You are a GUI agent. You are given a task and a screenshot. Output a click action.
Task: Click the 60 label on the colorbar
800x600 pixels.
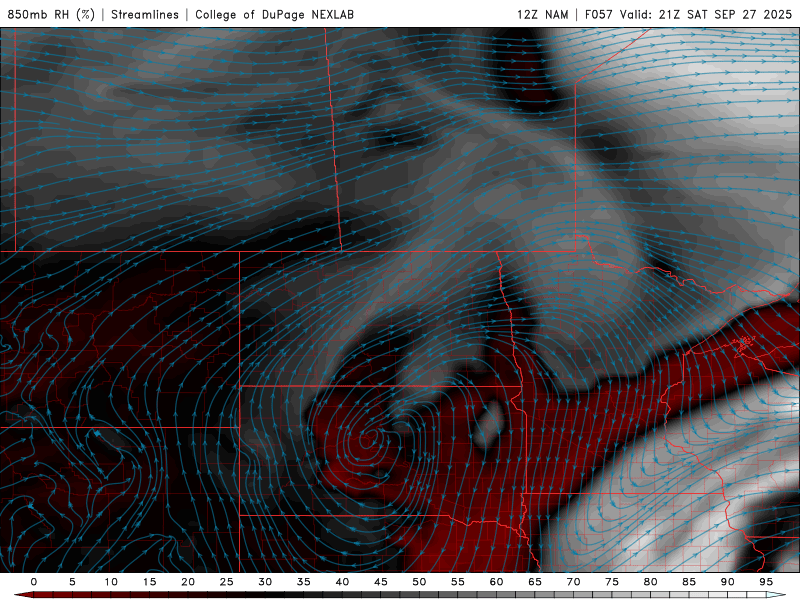click(x=496, y=582)
